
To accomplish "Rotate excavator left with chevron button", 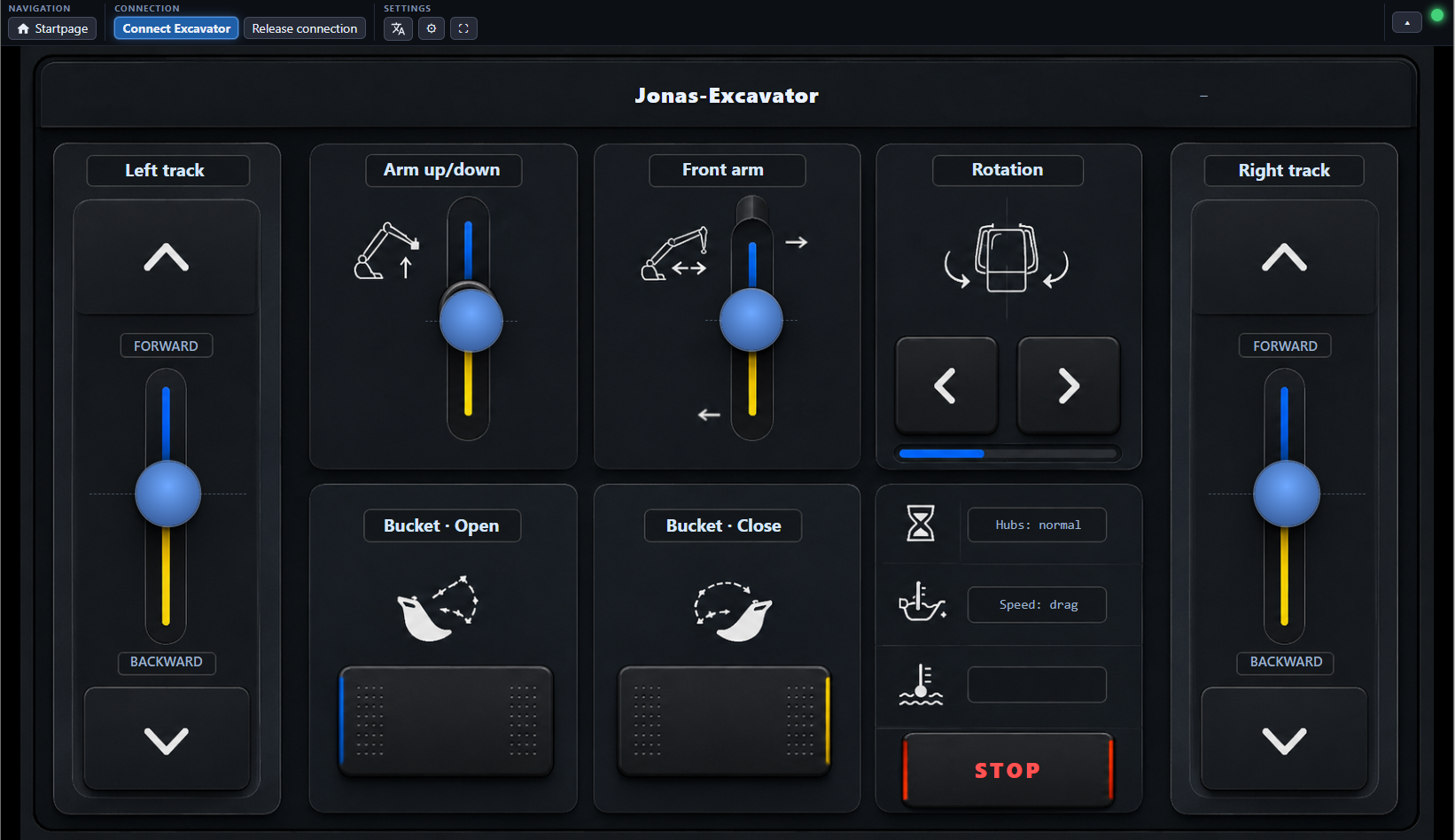I will (x=946, y=385).
